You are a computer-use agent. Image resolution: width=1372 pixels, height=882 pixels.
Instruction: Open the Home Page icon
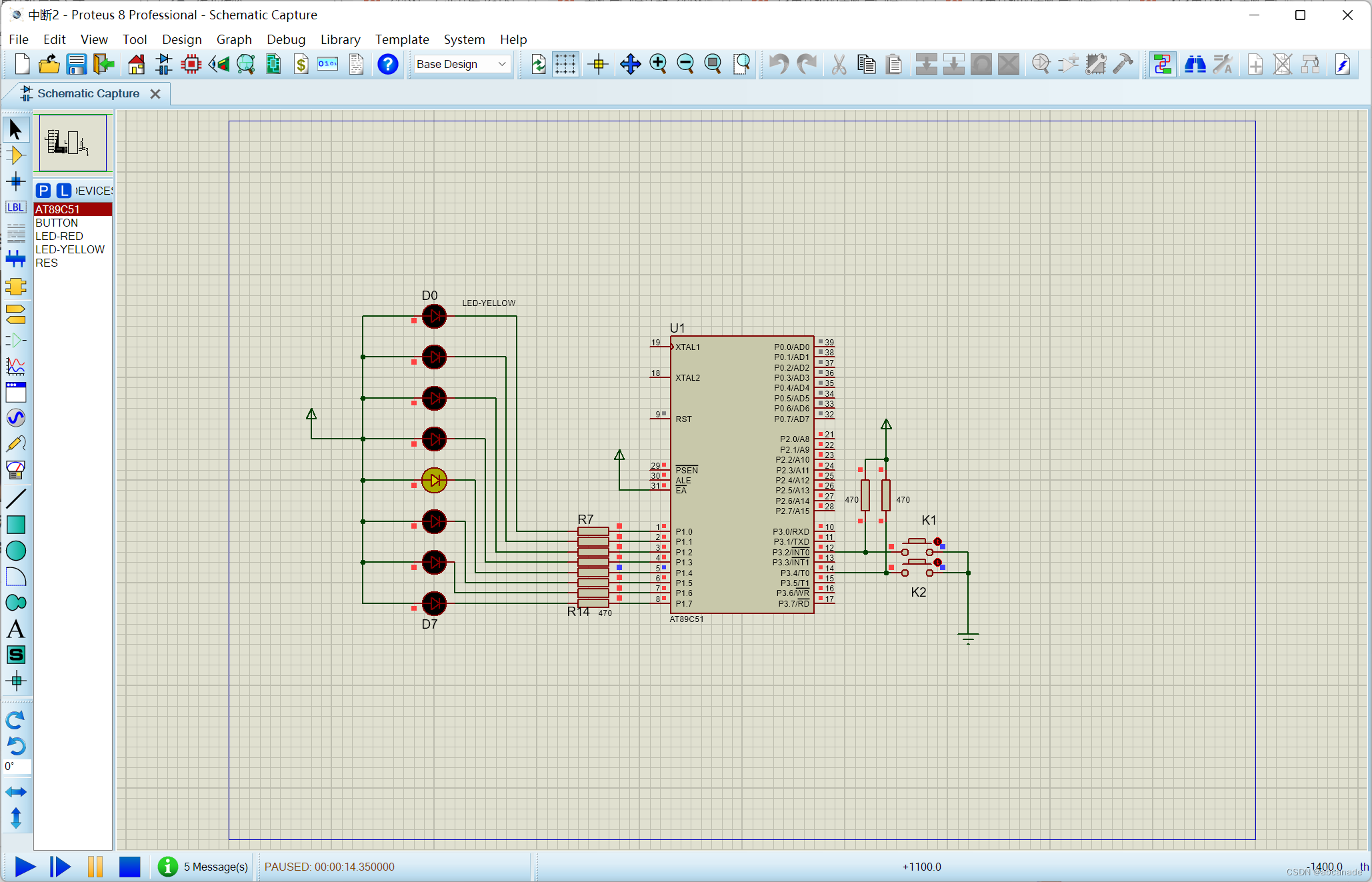(136, 64)
